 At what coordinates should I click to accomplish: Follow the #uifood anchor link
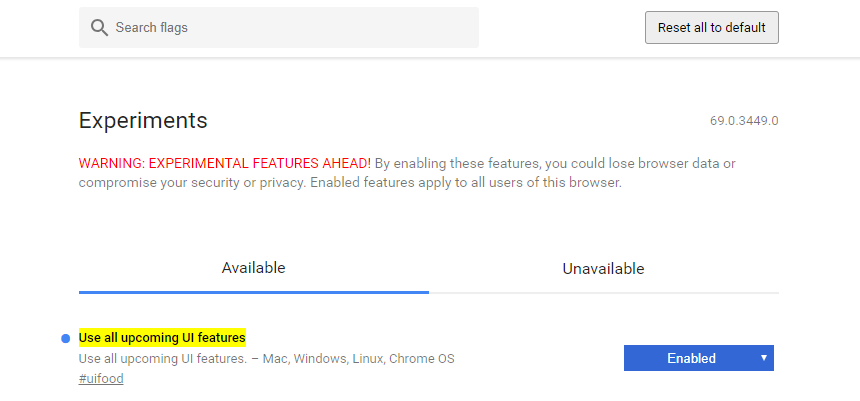[x=101, y=379]
